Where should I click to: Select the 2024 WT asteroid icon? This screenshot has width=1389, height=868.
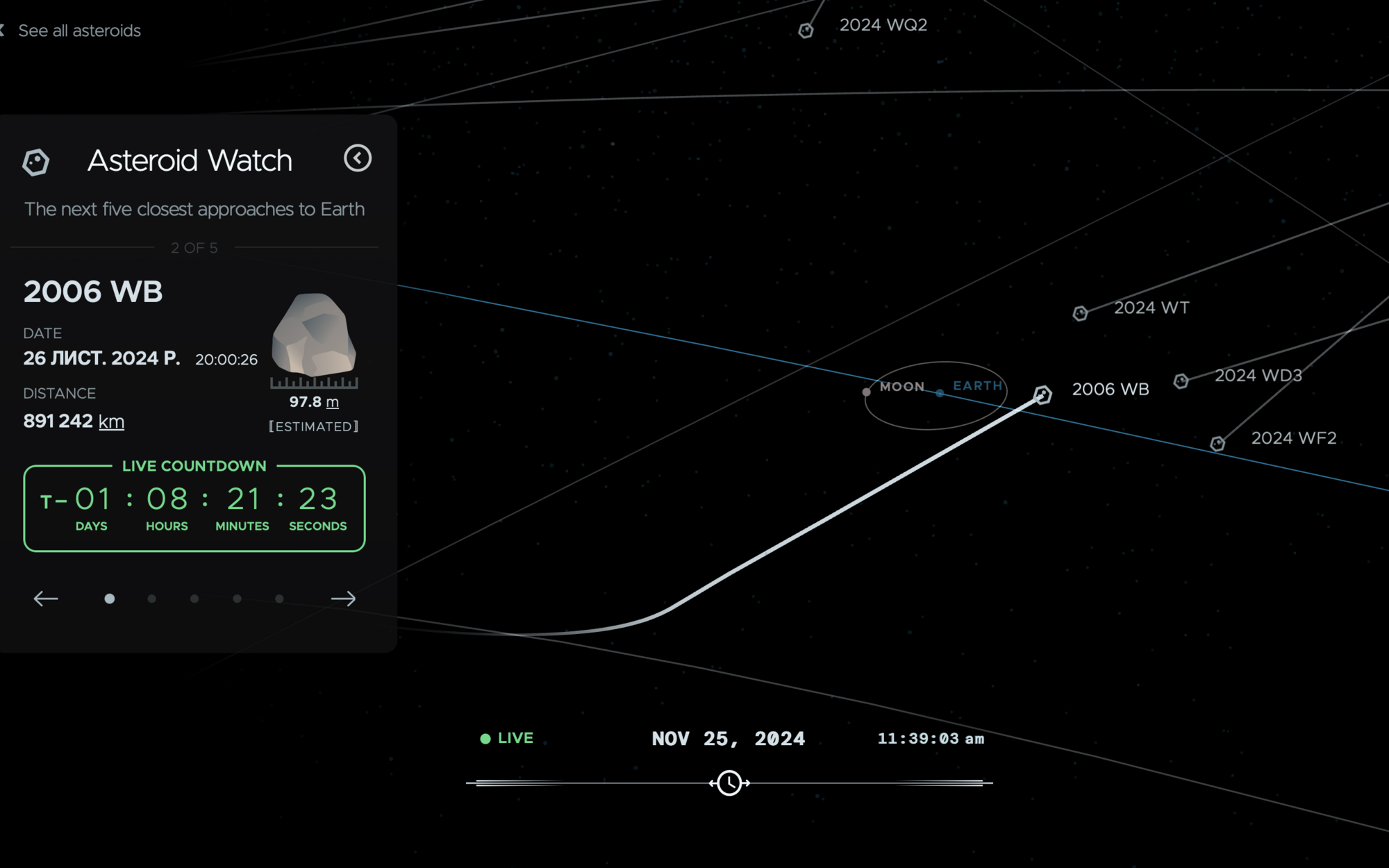point(1080,314)
